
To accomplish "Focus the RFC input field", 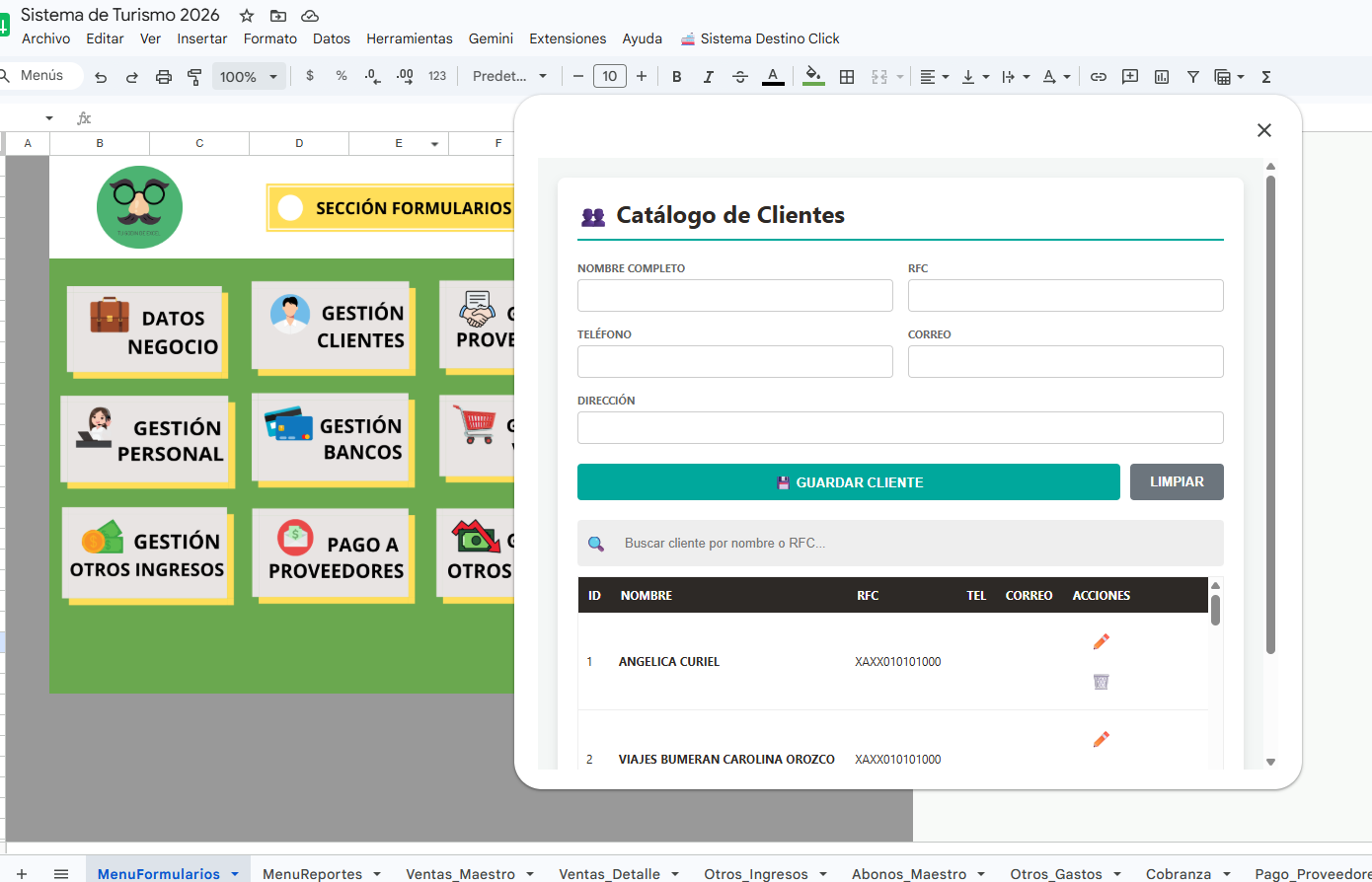I will [x=1066, y=296].
